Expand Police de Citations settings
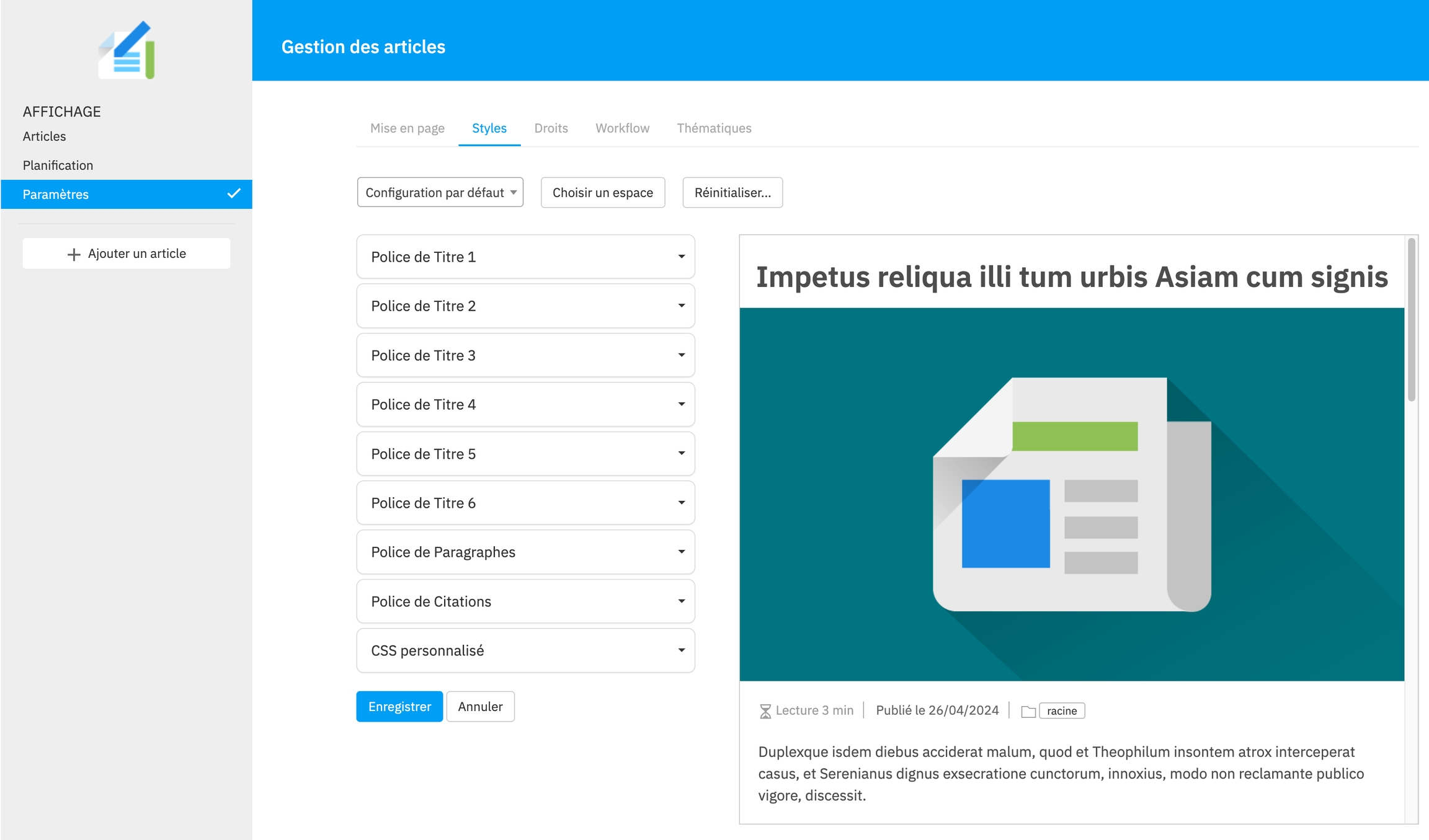This screenshot has height=840, width=1429. [x=525, y=601]
